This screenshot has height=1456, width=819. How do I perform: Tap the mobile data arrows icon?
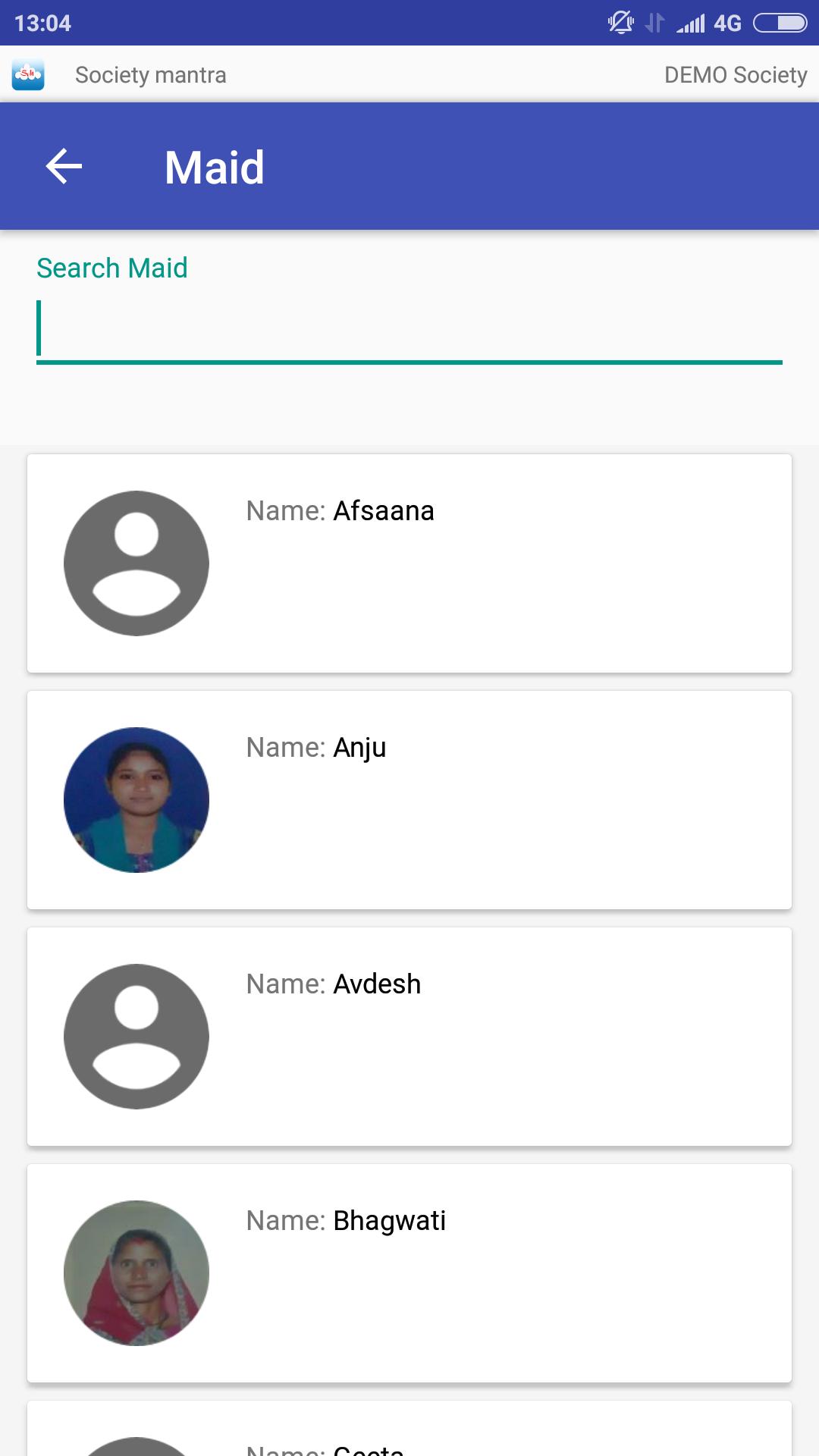tap(654, 24)
